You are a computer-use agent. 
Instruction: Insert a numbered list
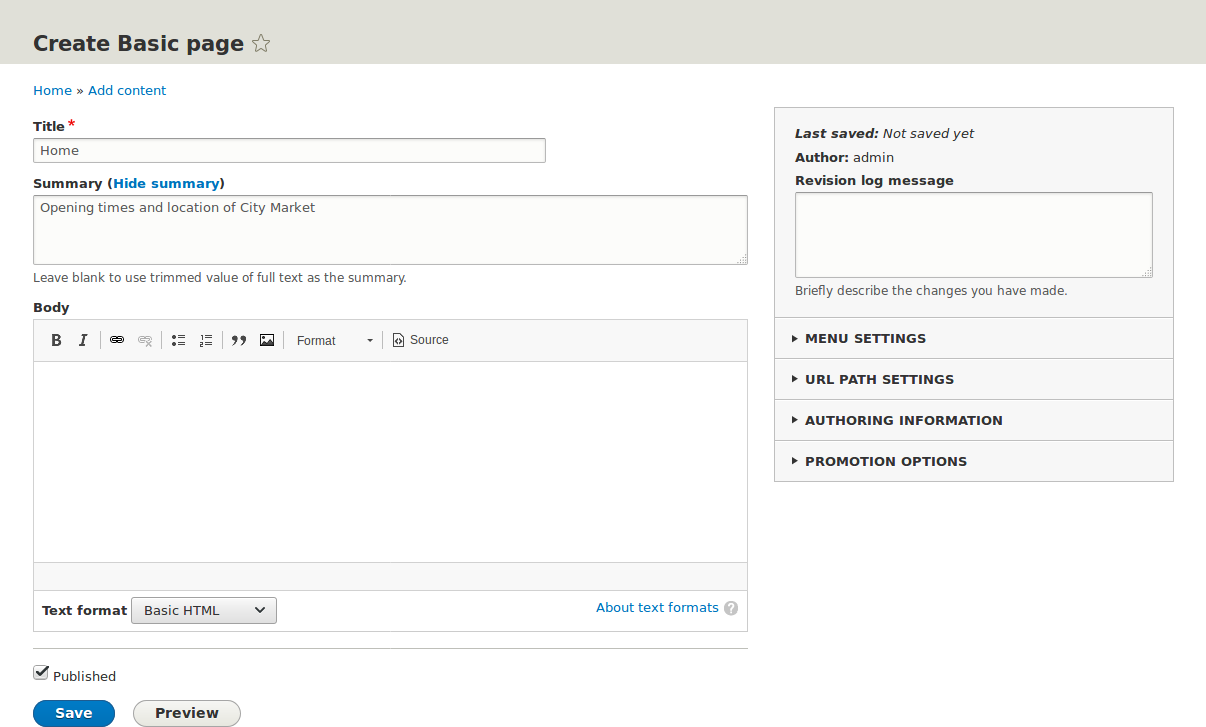[206, 340]
